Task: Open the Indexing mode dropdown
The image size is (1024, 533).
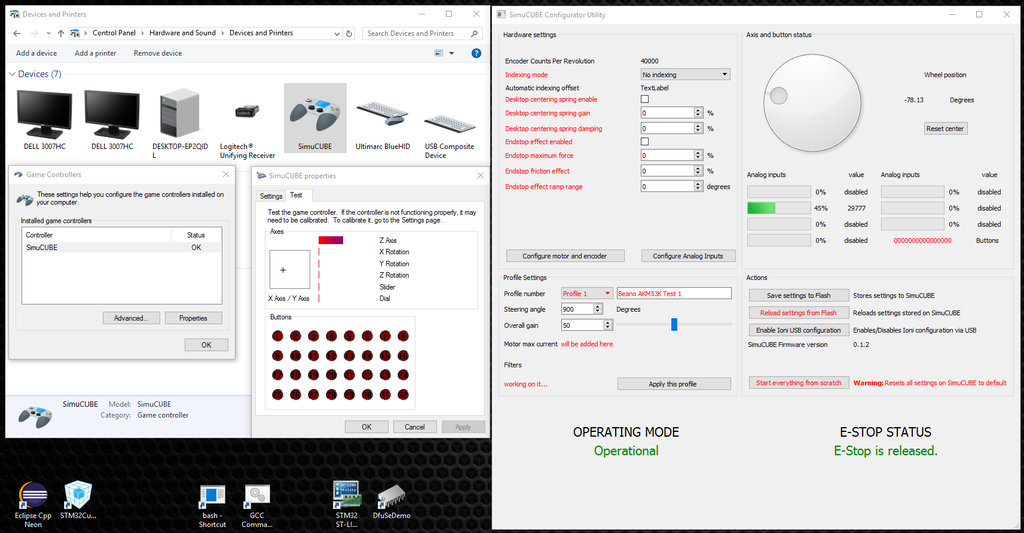Action: tap(684, 74)
